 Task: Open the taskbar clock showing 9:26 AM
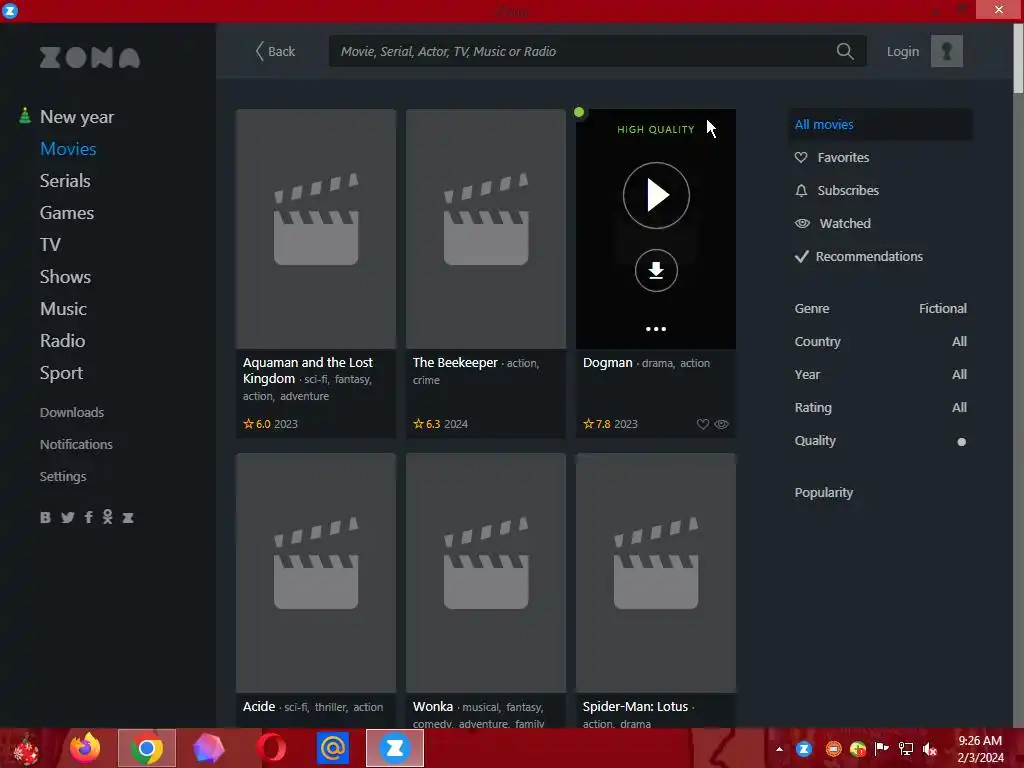point(980,748)
